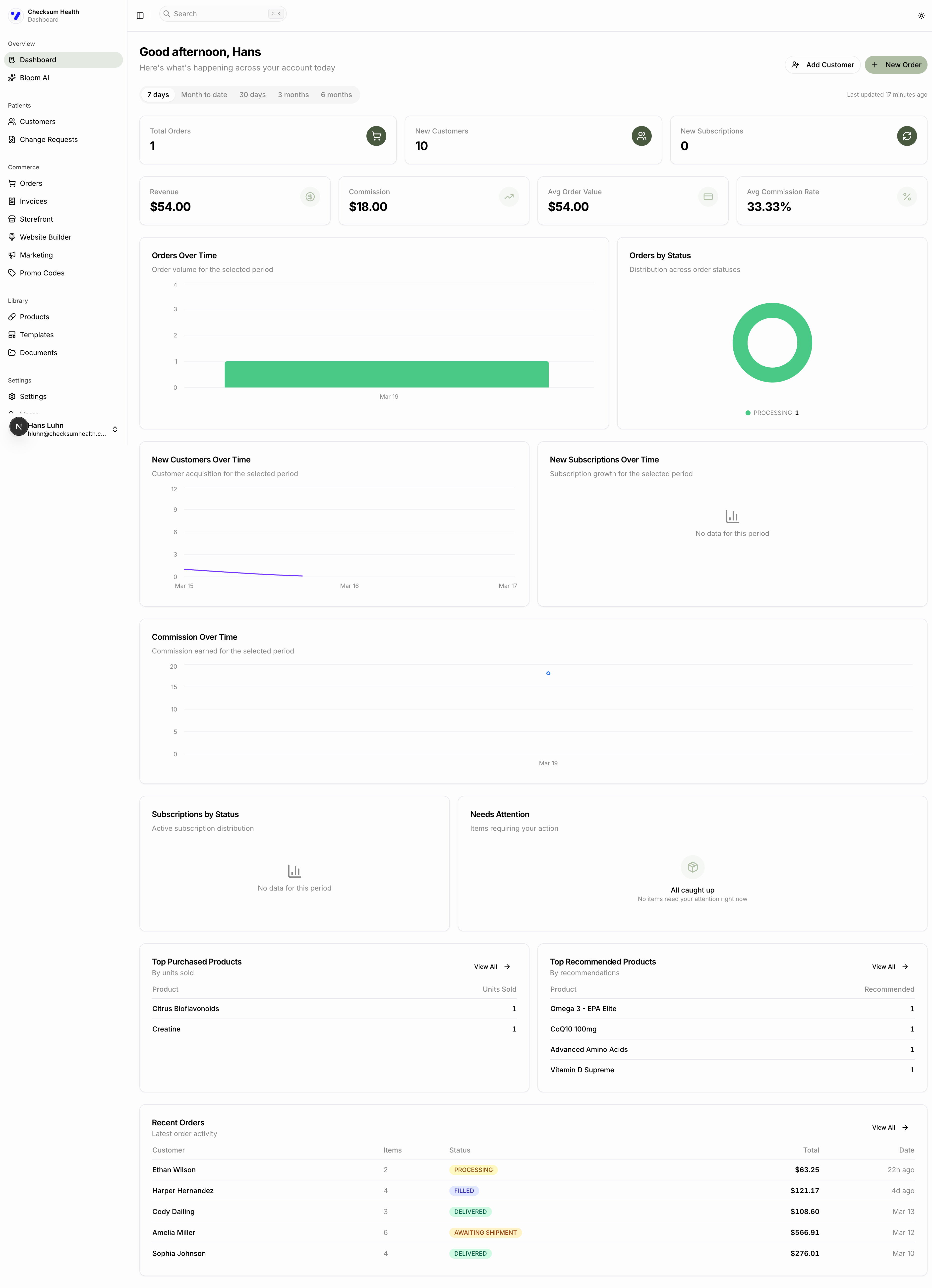This screenshot has height=1288, width=932.
Task: Click the purple New Customers trend line
Action: click(x=243, y=573)
